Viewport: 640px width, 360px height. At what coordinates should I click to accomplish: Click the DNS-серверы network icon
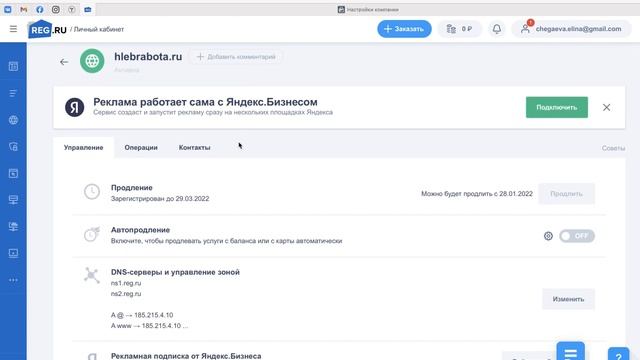(x=92, y=275)
